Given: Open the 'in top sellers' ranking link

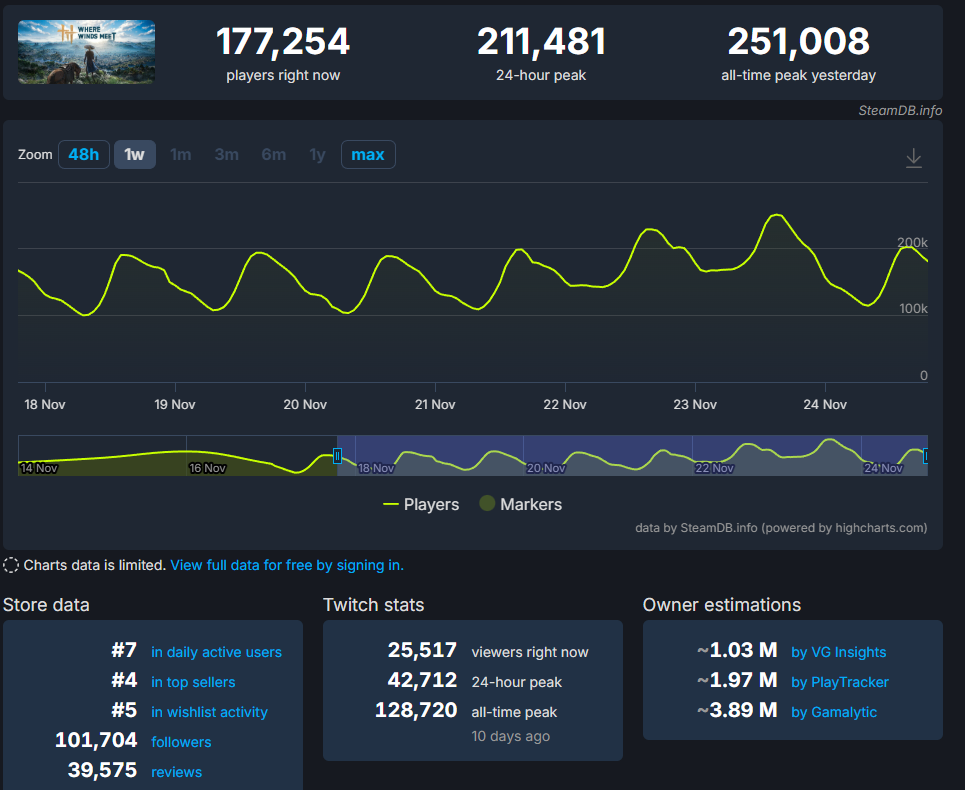Looking at the screenshot, I should (193, 682).
